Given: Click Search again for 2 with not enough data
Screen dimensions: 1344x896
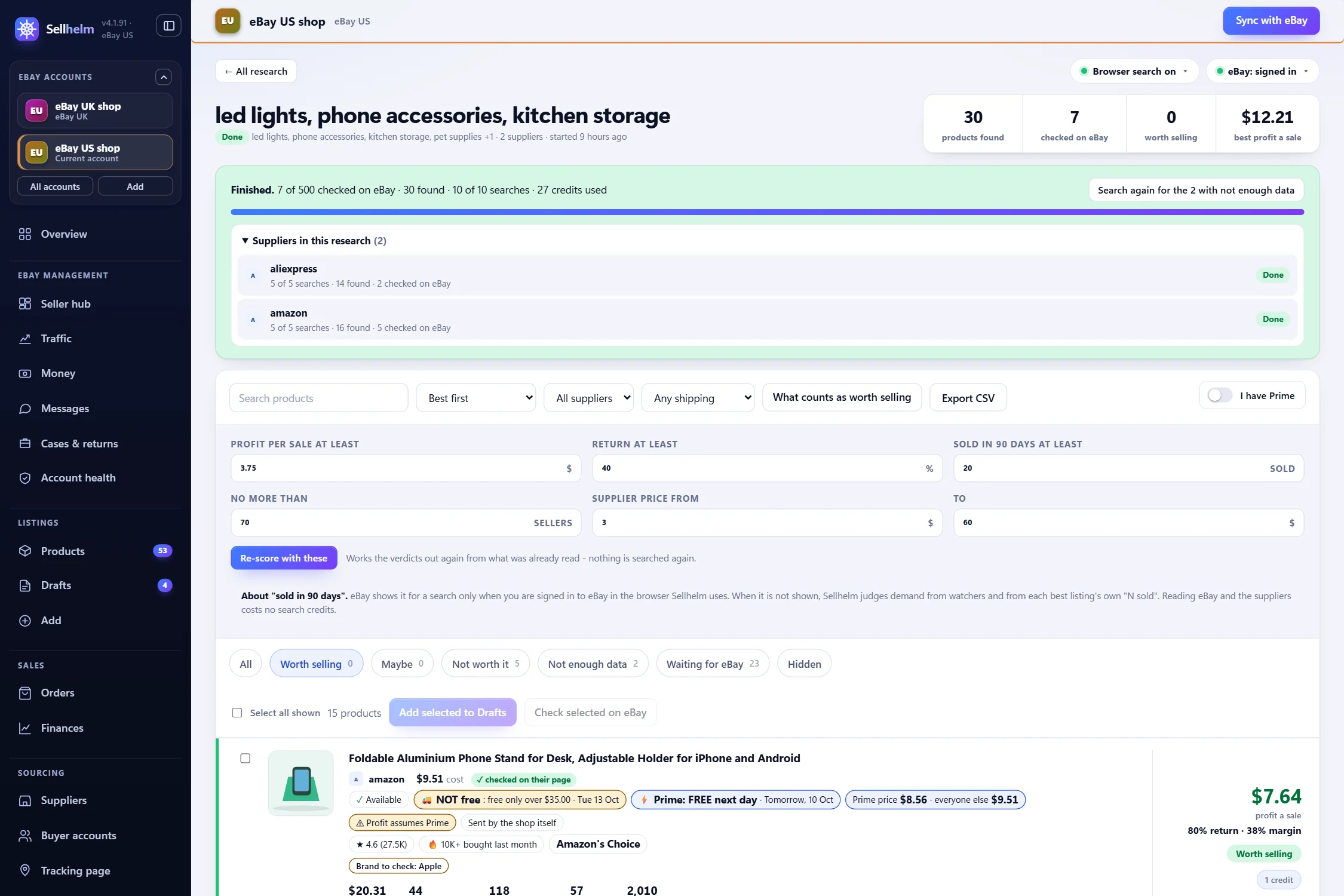Looking at the screenshot, I should (1196, 190).
